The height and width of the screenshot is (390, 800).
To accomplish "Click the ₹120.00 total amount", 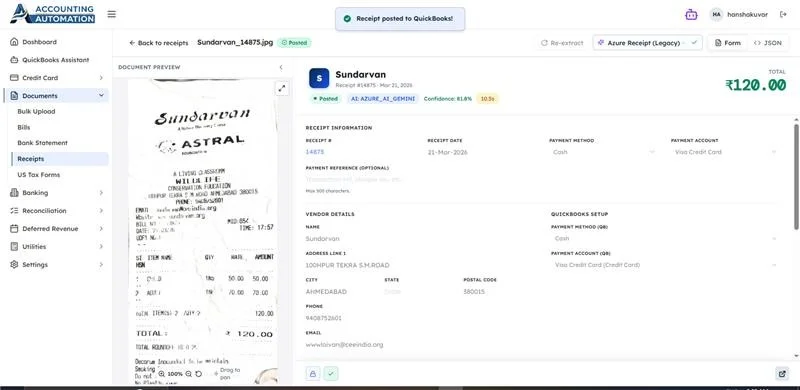I will (755, 85).
